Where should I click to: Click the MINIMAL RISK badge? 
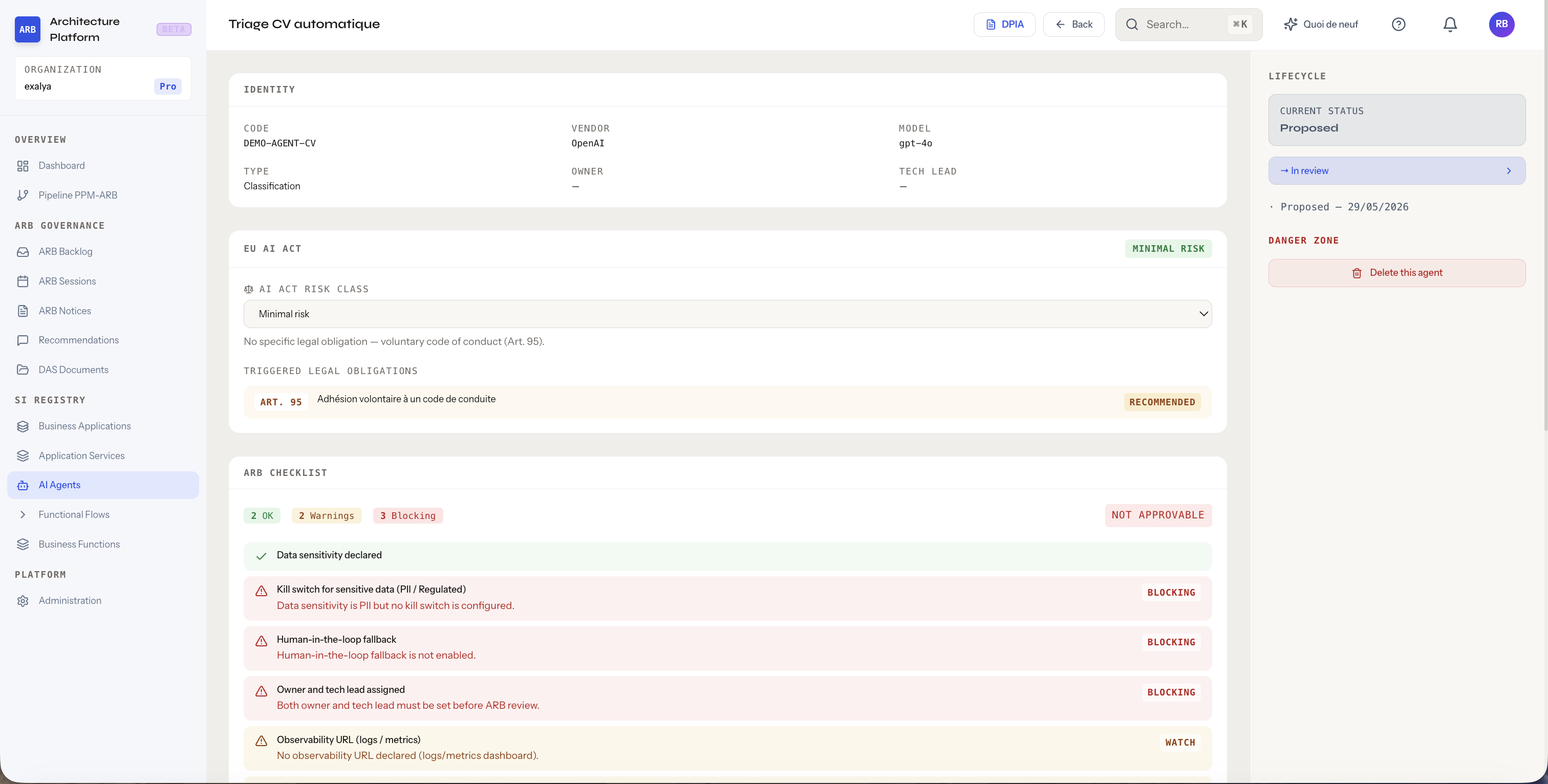pyautogui.click(x=1168, y=249)
